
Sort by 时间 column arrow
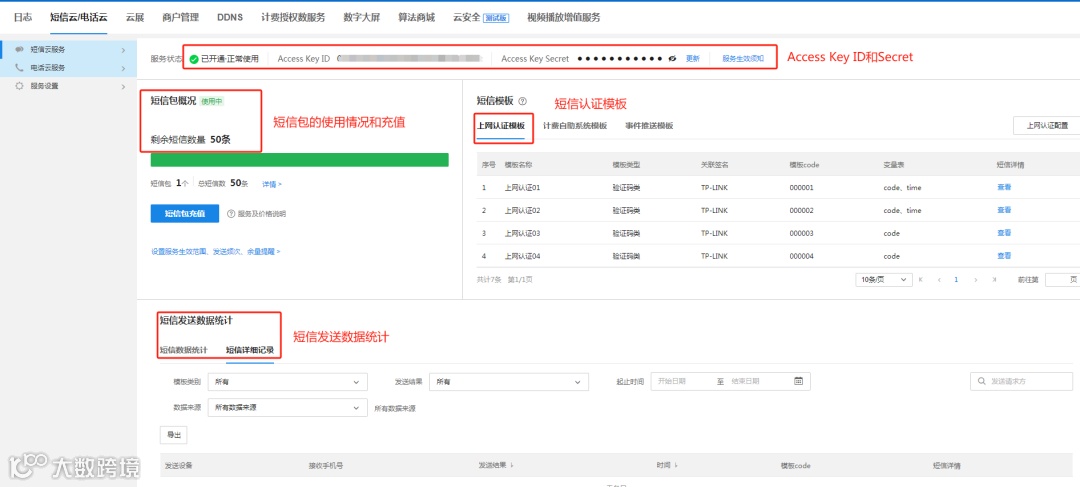coord(676,466)
